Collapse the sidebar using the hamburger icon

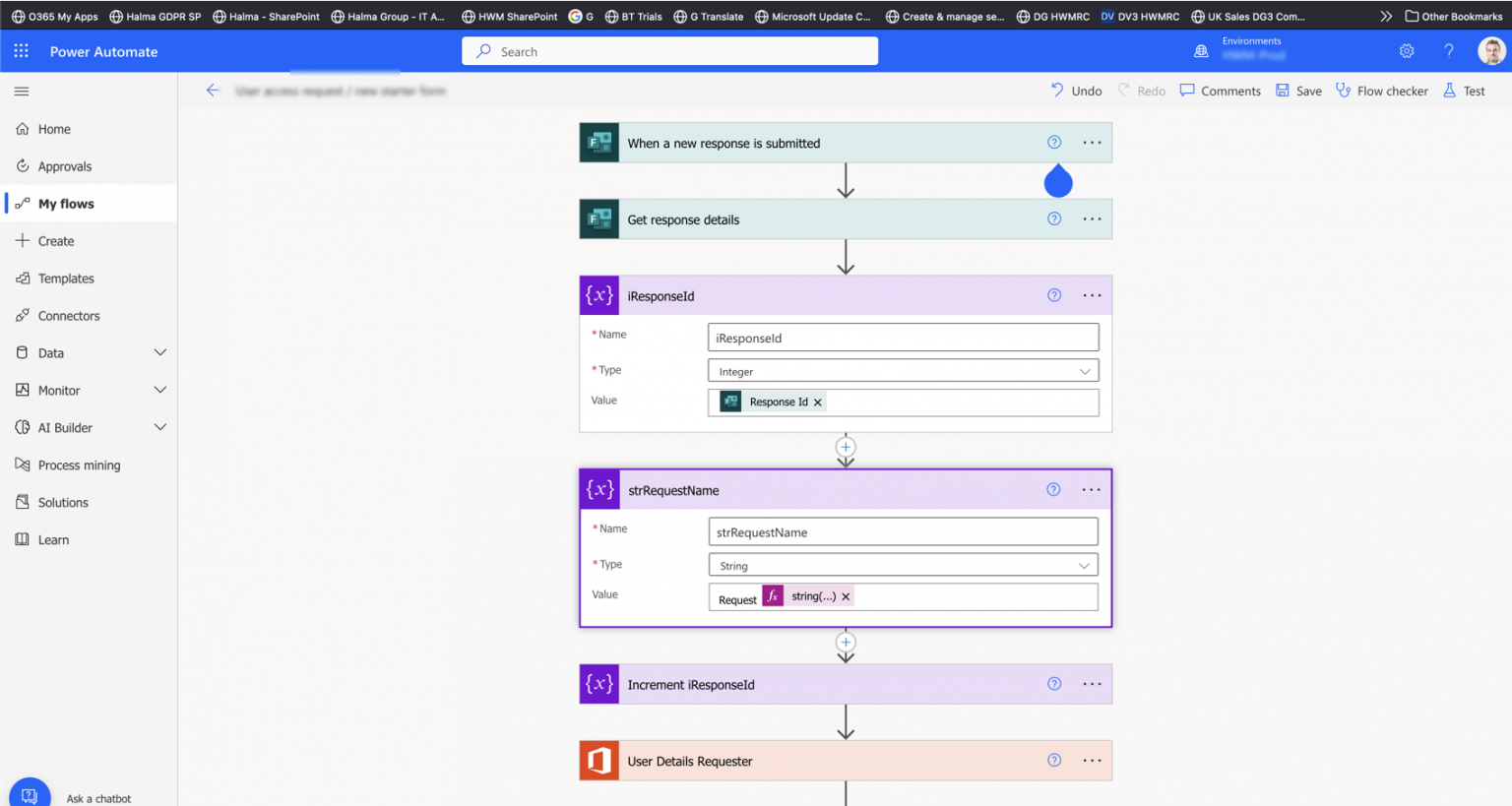21,91
